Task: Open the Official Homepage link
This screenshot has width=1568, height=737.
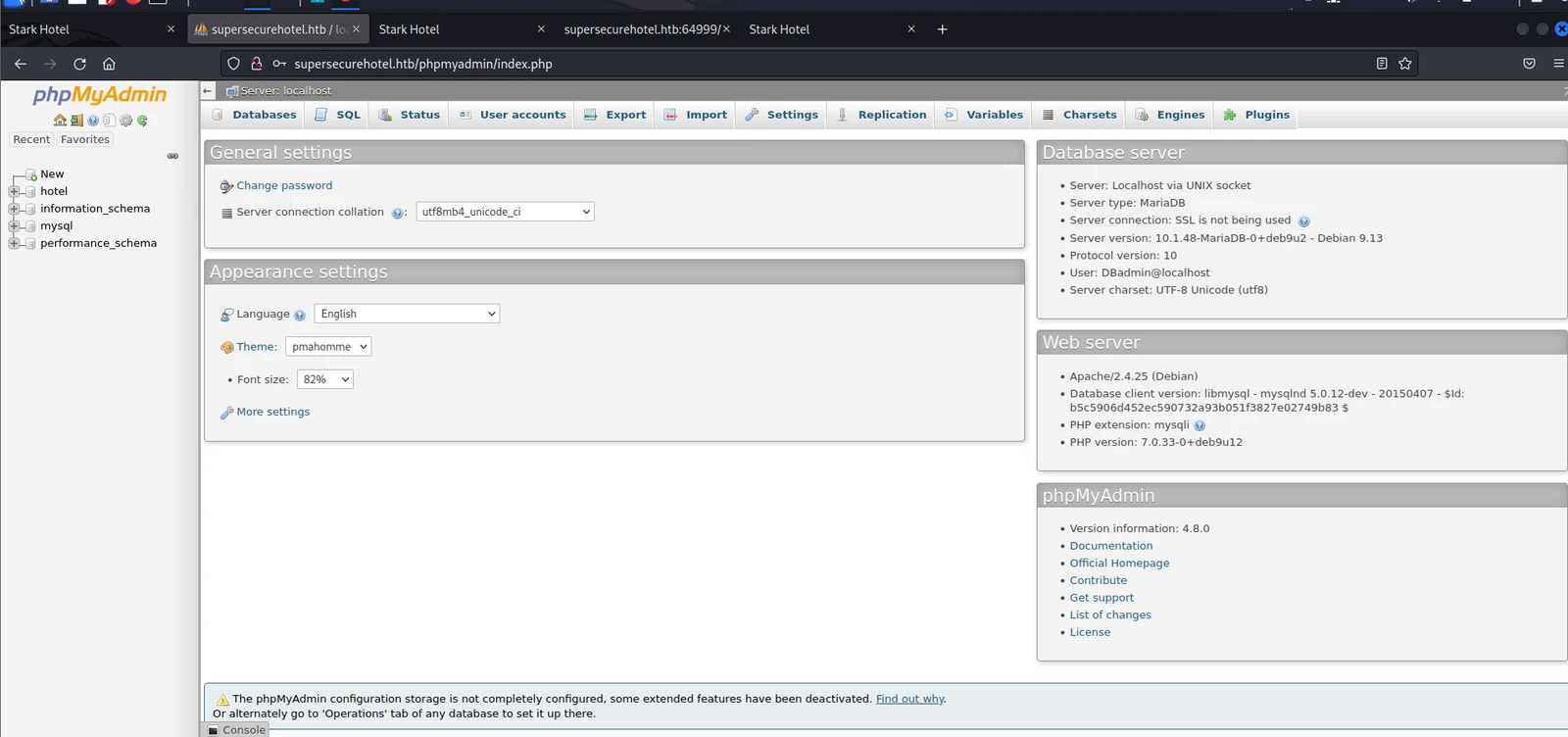Action: tap(1119, 564)
